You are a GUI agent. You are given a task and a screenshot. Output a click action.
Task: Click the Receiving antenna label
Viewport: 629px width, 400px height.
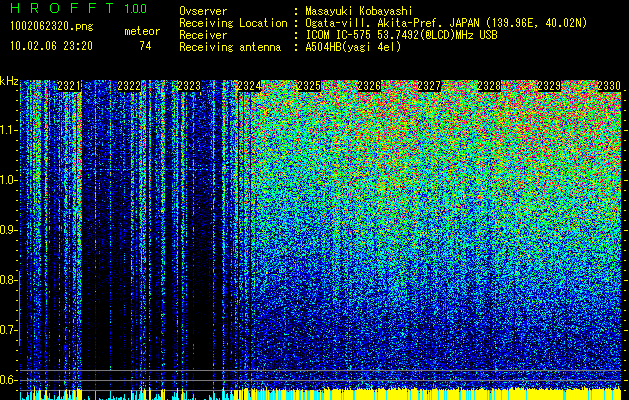[x=230, y=47]
